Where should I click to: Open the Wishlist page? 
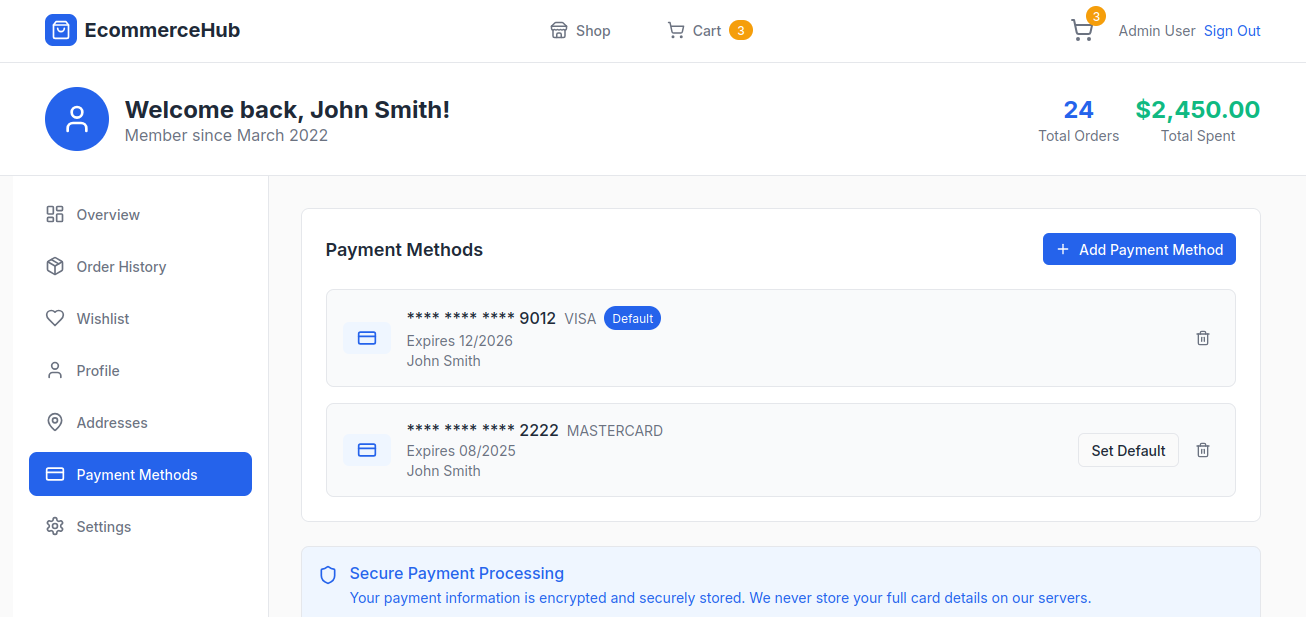[x=103, y=319]
